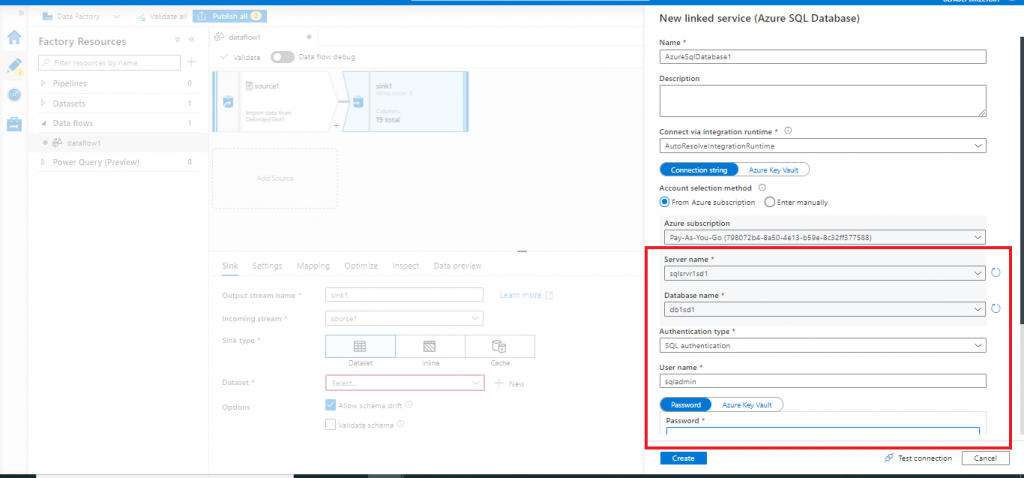Switch to the Inspect tab

(406, 266)
